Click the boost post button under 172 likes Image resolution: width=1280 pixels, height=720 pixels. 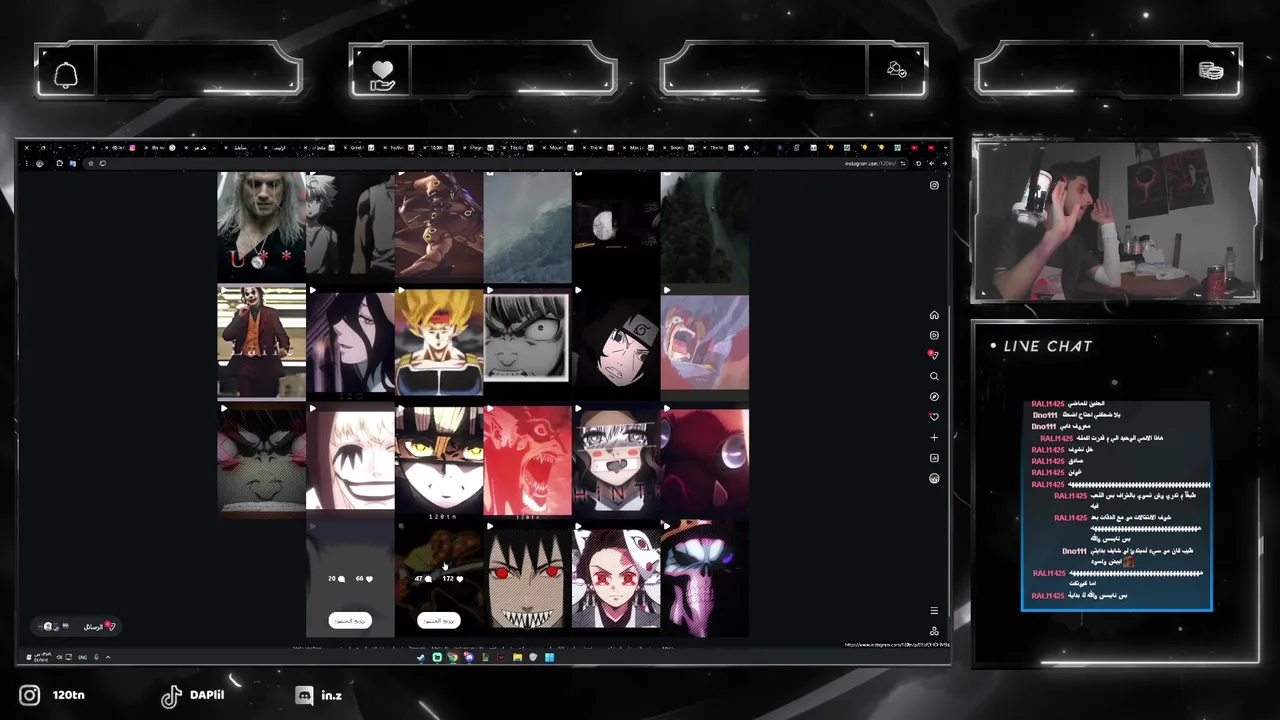(438, 620)
